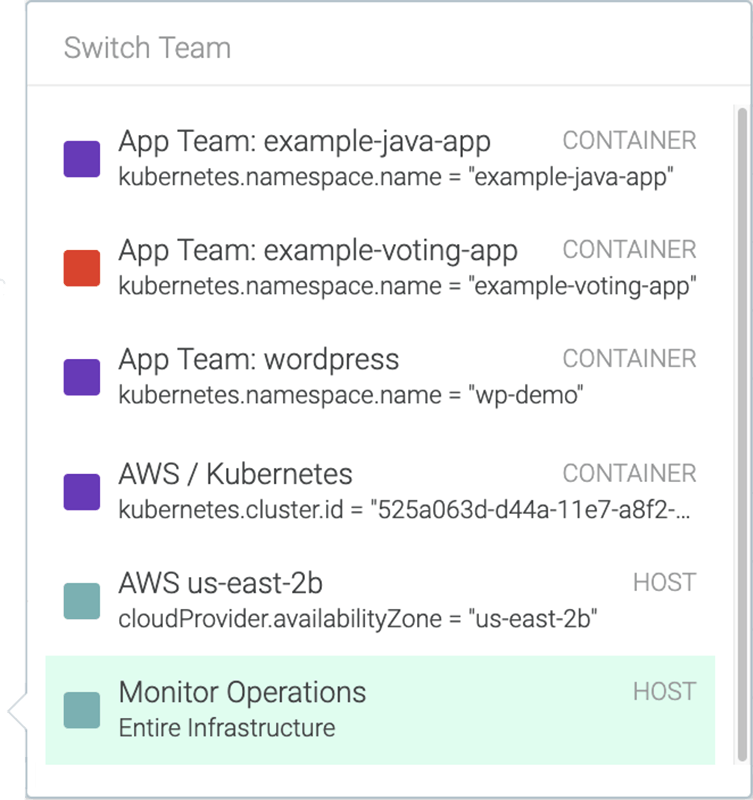The image size is (753, 800).
Task: Click kubernetes.namespace.name = "example-voting-app" scope text
Action: (x=407, y=286)
